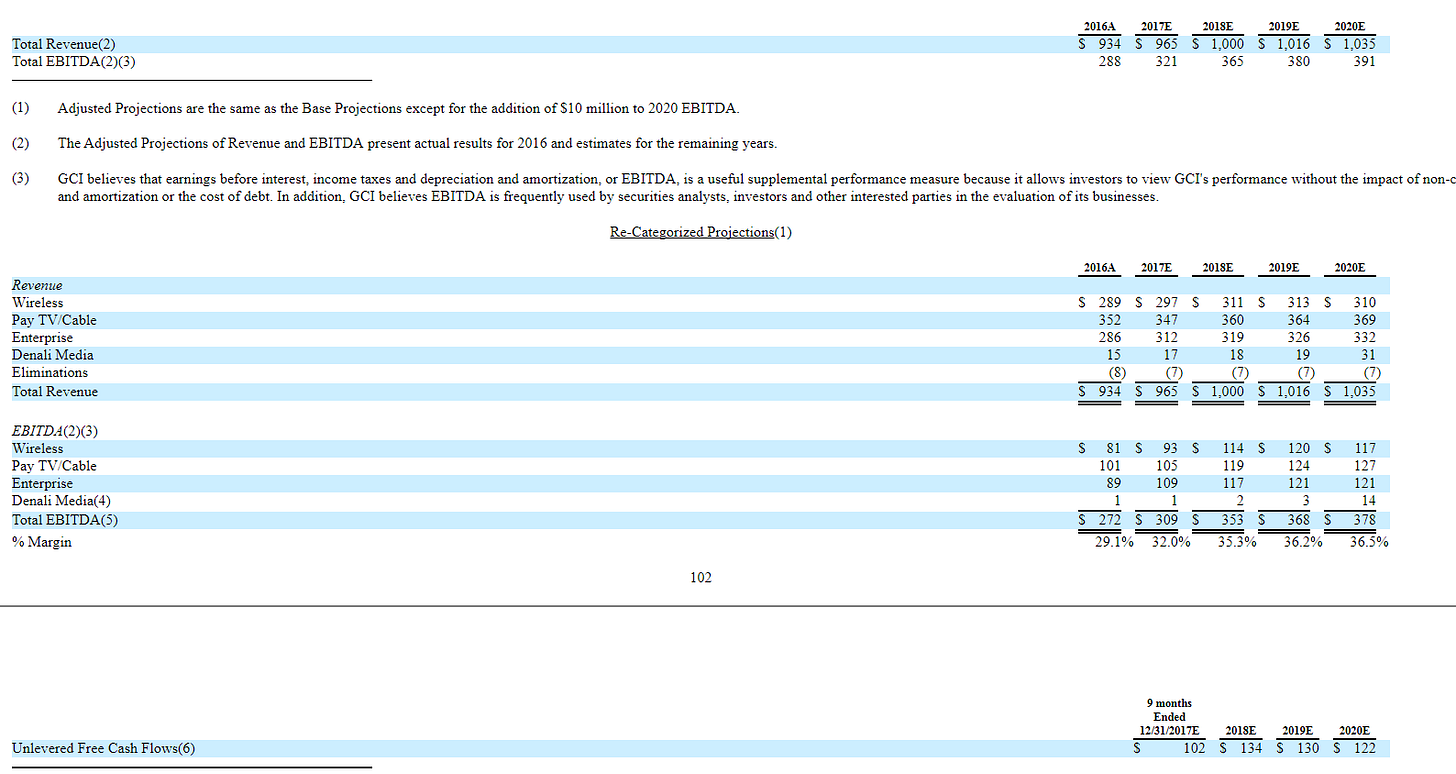The image size is (1456, 774).
Task: Click the 'Eliminations' row label
Action: tap(50, 372)
